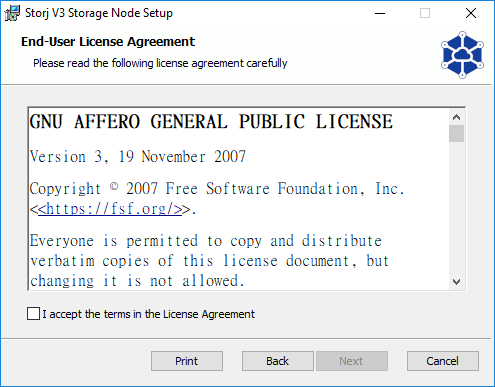Cancel the Storj setup wizard
The image size is (495, 387).
(x=443, y=361)
